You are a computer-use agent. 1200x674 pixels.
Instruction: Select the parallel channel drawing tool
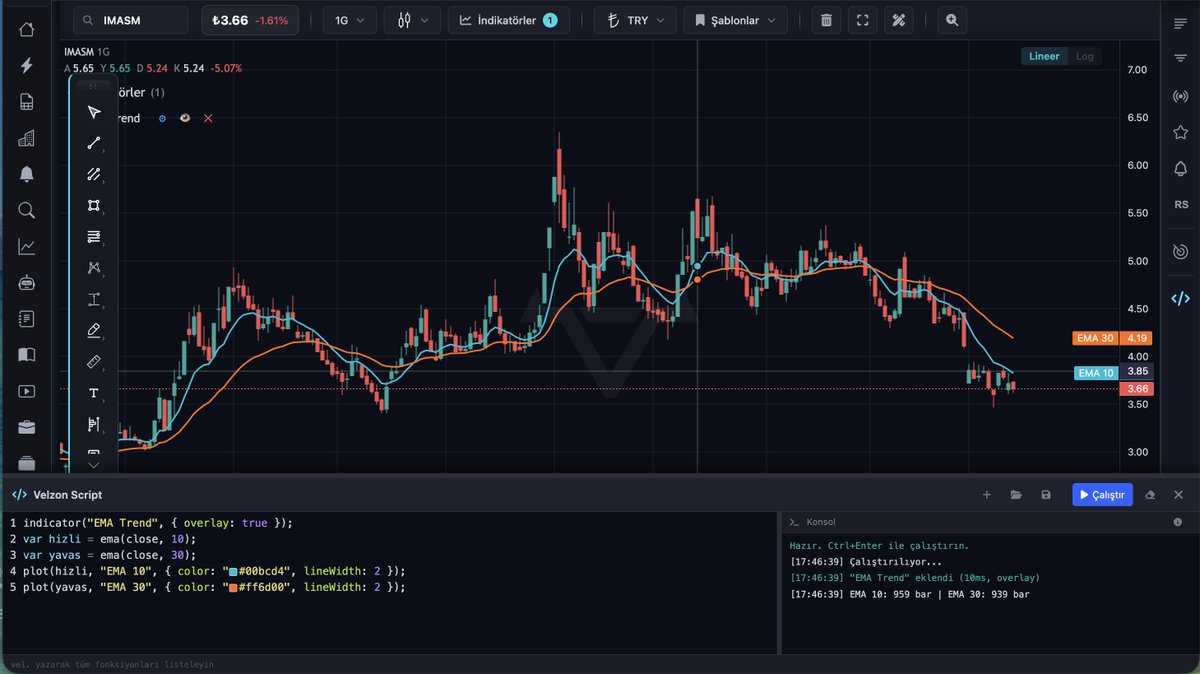pos(94,174)
